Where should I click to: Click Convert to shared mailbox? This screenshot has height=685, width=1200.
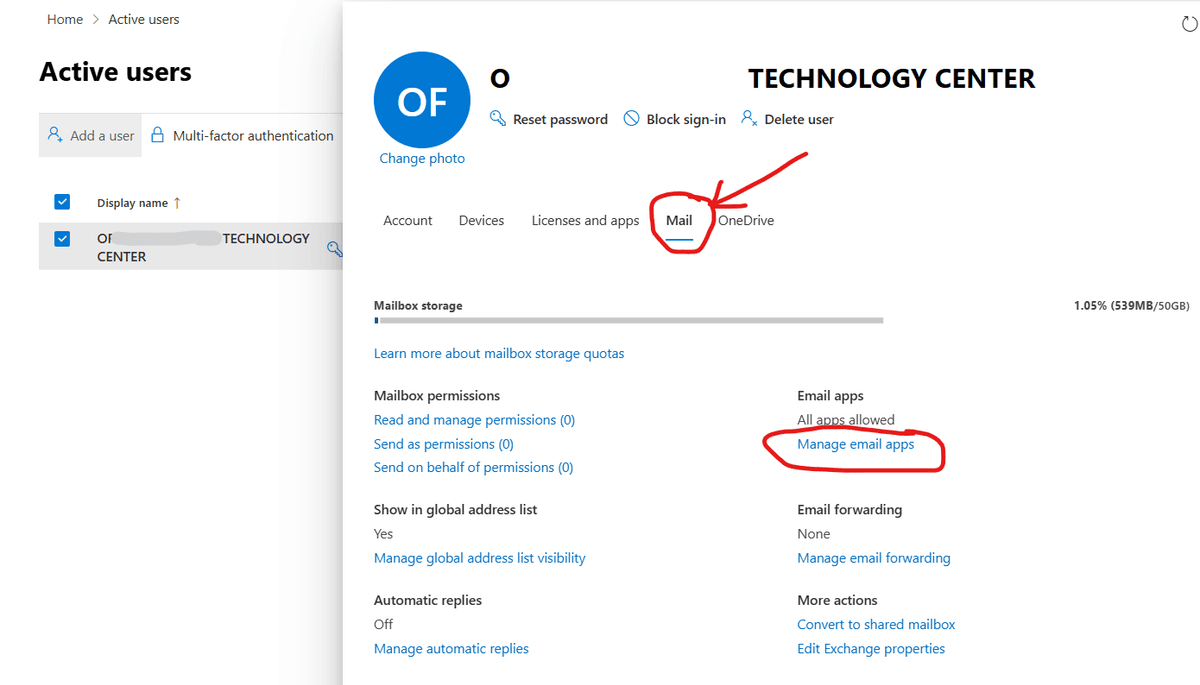tap(876, 624)
